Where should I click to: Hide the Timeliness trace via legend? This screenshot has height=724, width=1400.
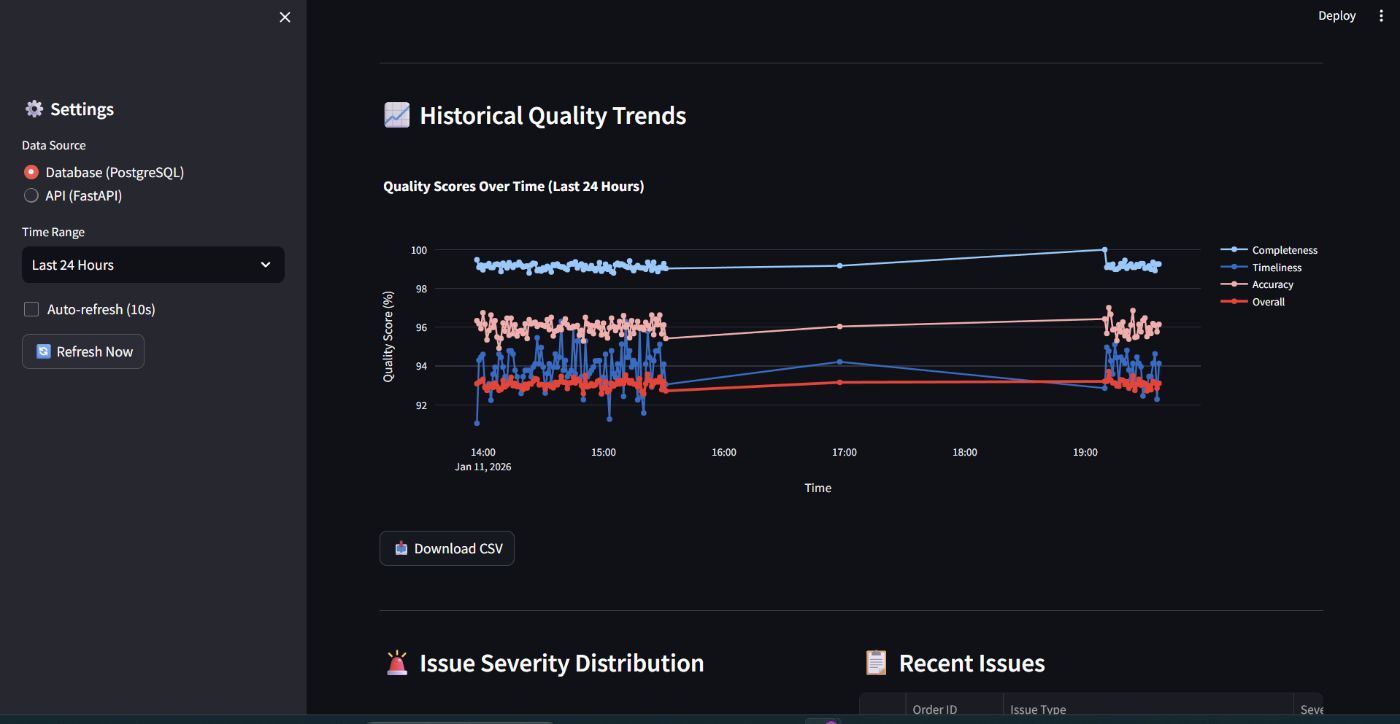pyautogui.click(x=1278, y=267)
